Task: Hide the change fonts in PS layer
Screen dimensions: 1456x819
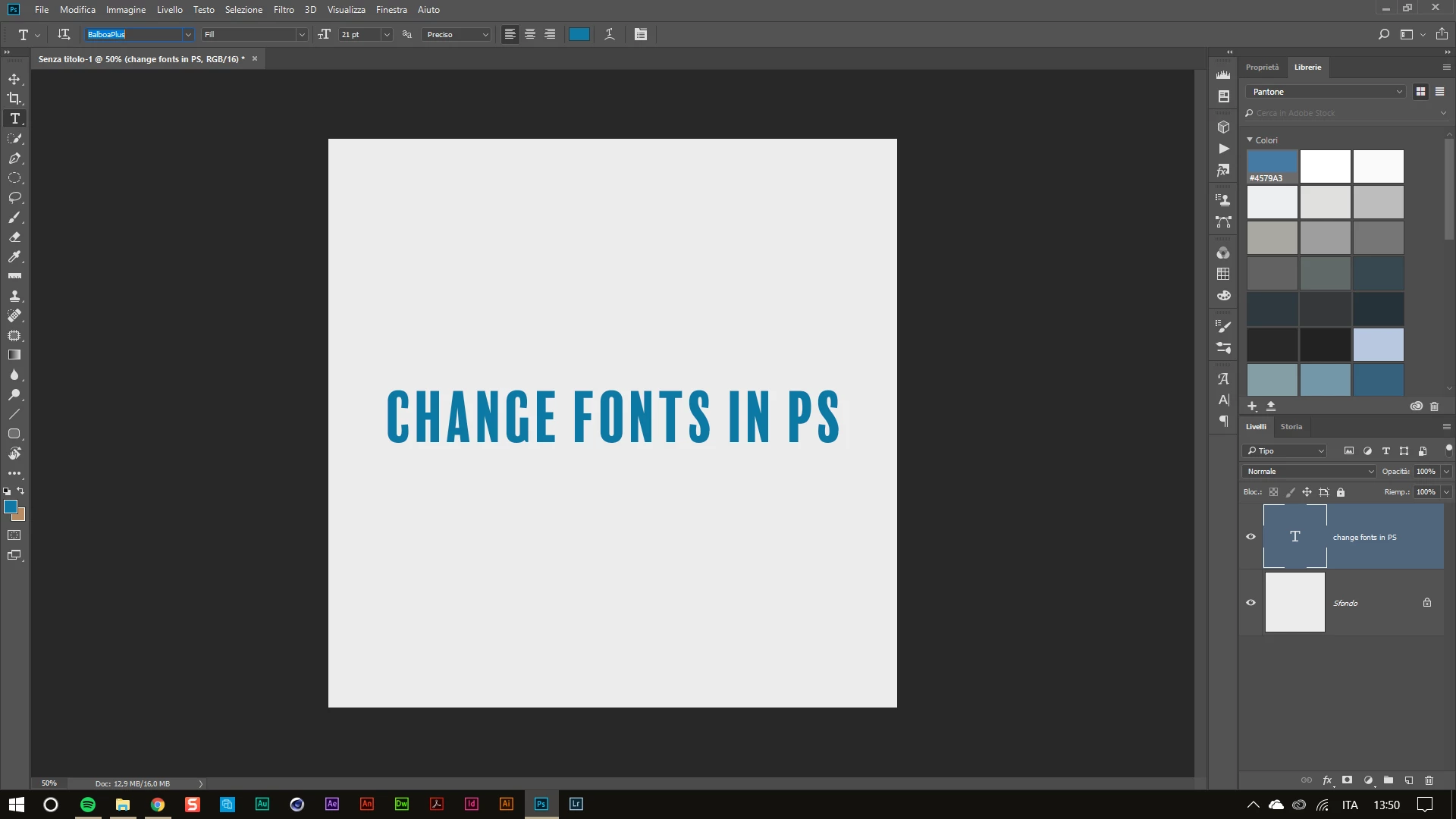Action: pos(1250,537)
